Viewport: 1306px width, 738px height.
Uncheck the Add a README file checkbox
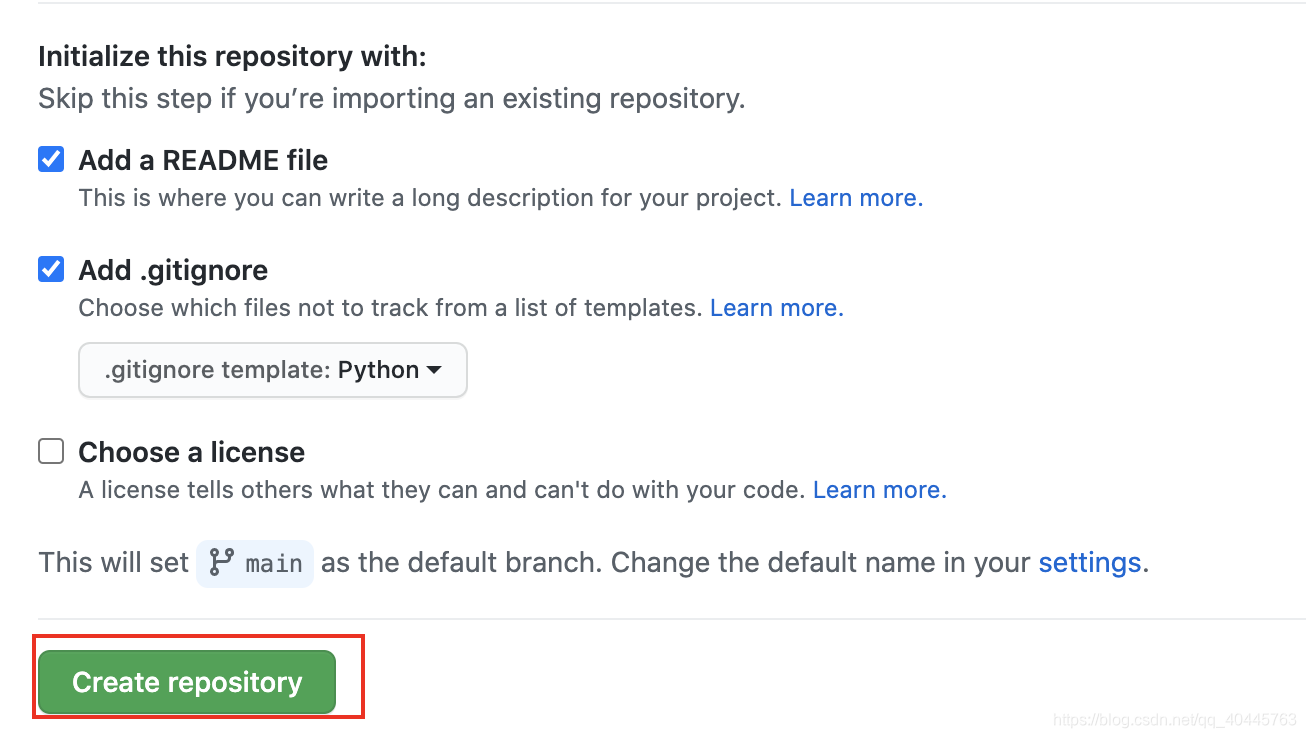[51, 160]
